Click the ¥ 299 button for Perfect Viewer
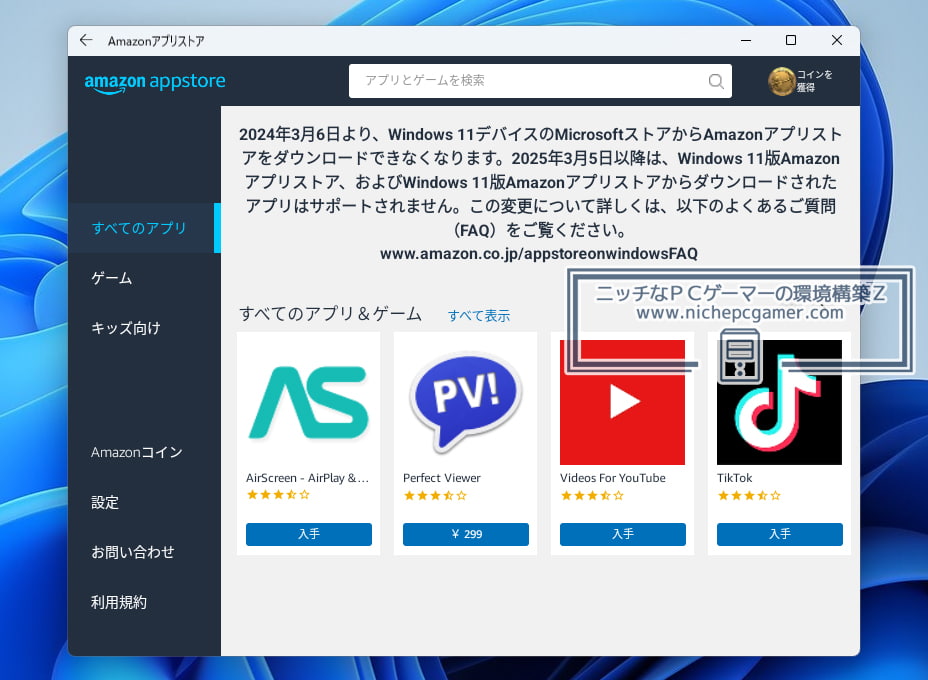This screenshot has width=928, height=680. coord(466,534)
